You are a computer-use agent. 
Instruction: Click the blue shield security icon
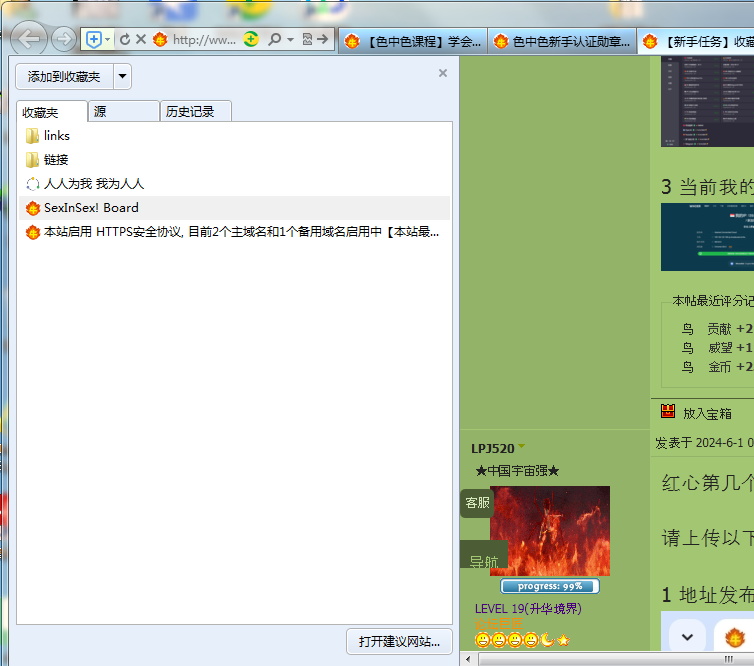click(94, 40)
